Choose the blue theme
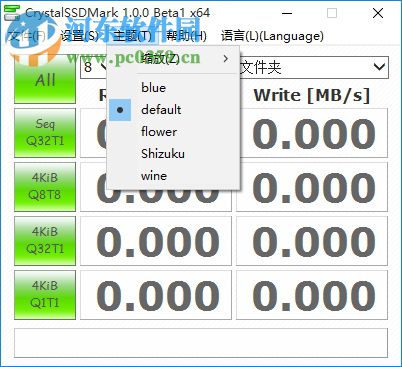 click(173, 88)
